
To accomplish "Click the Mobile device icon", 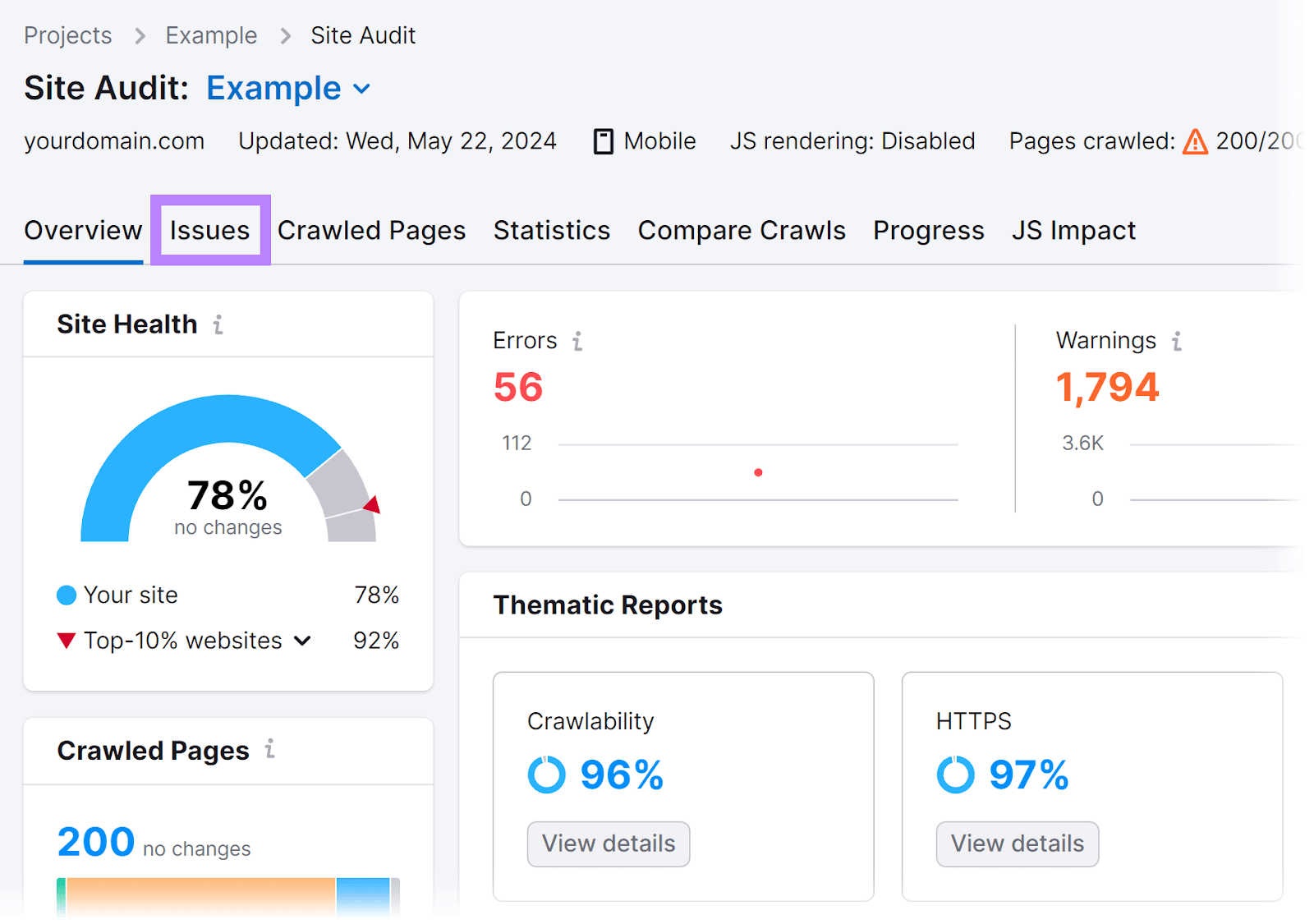I will (x=604, y=140).
